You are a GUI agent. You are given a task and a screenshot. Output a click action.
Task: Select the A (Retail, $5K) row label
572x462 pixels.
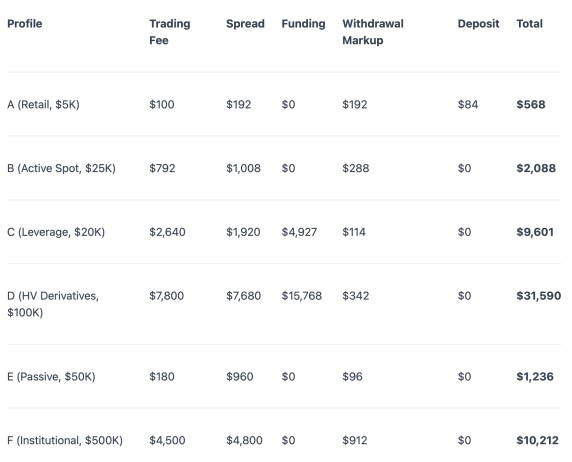(x=43, y=105)
